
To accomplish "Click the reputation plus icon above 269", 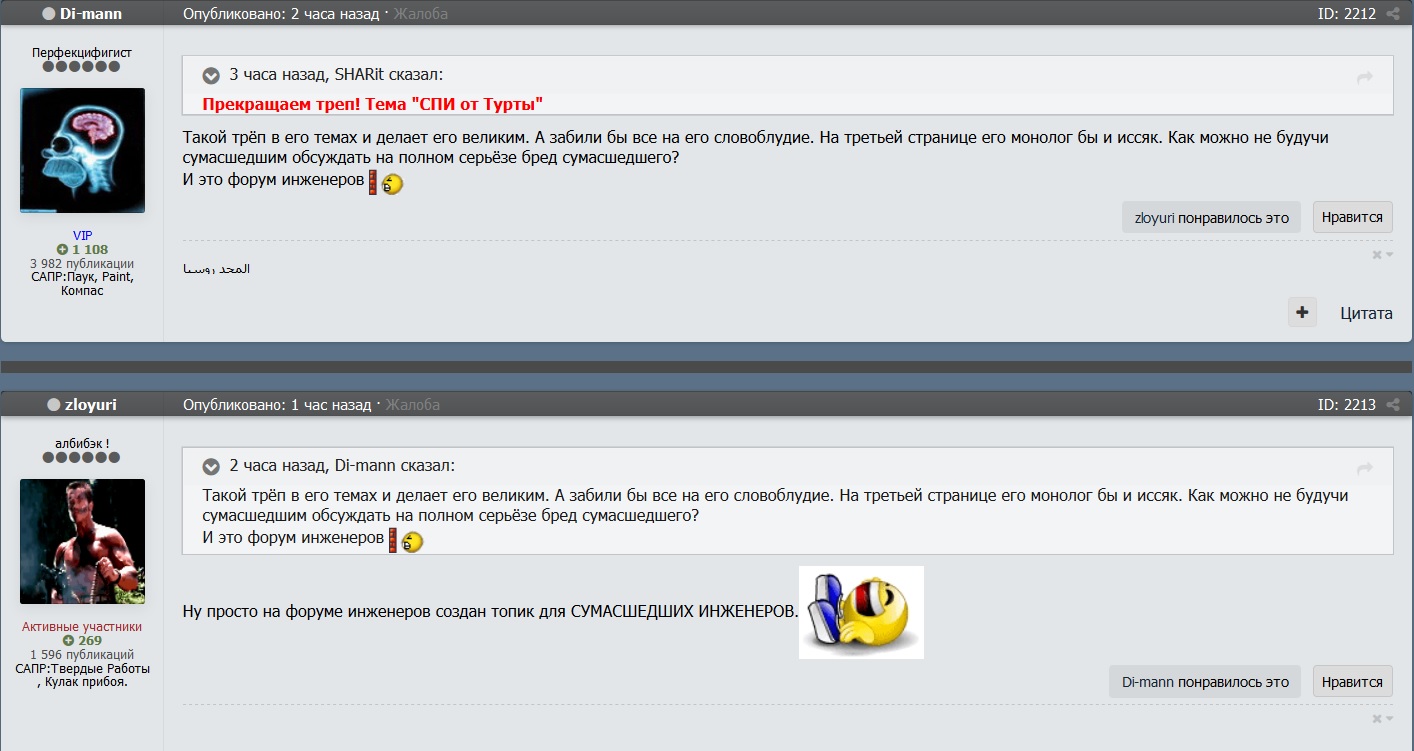I will 68,640.
